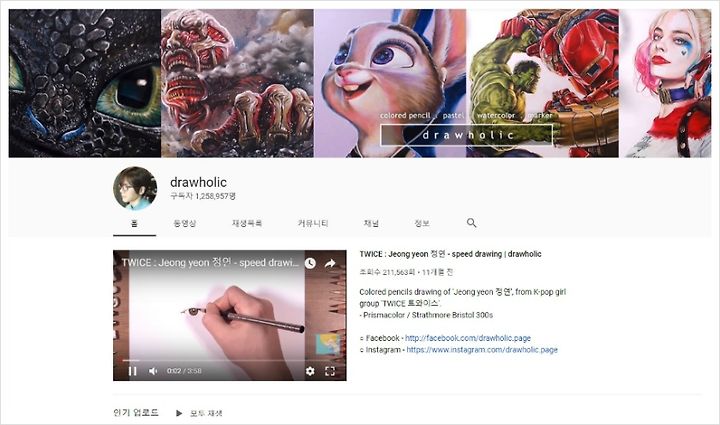Click the Watch later clock icon
The width and height of the screenshot is (720, 425).
[310, 263]
